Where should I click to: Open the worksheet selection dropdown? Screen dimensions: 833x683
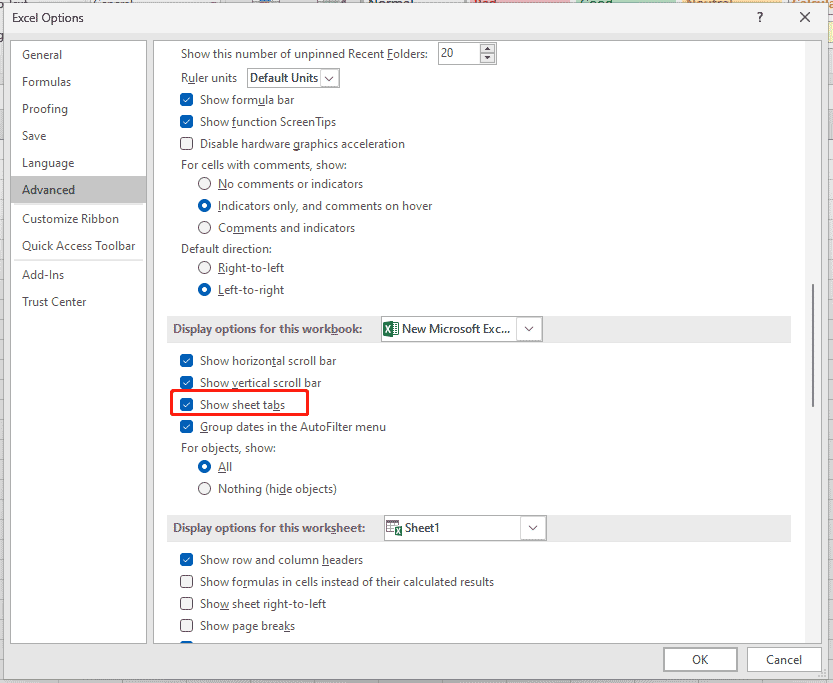(533, 528)
